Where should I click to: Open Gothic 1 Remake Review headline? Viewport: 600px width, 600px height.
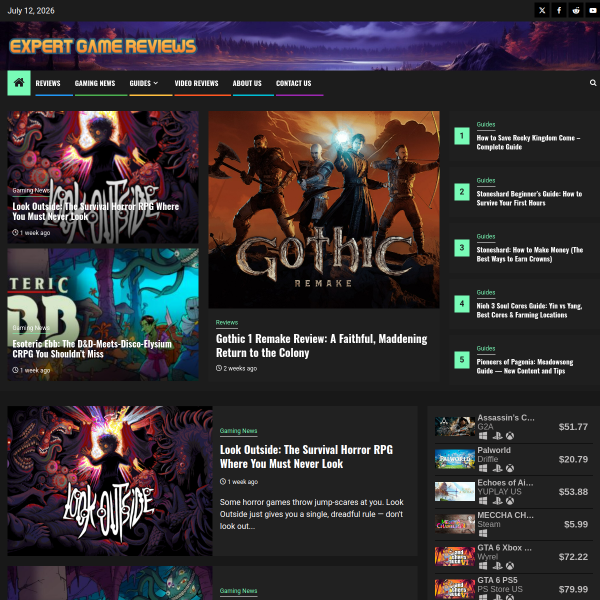[321, 346]
